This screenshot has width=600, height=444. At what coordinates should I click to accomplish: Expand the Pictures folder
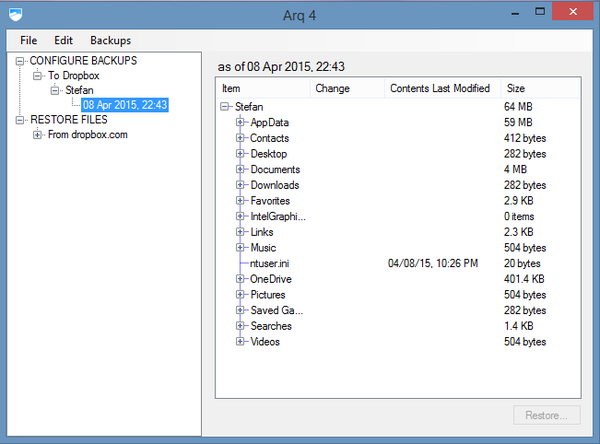[x=240, y=295]
